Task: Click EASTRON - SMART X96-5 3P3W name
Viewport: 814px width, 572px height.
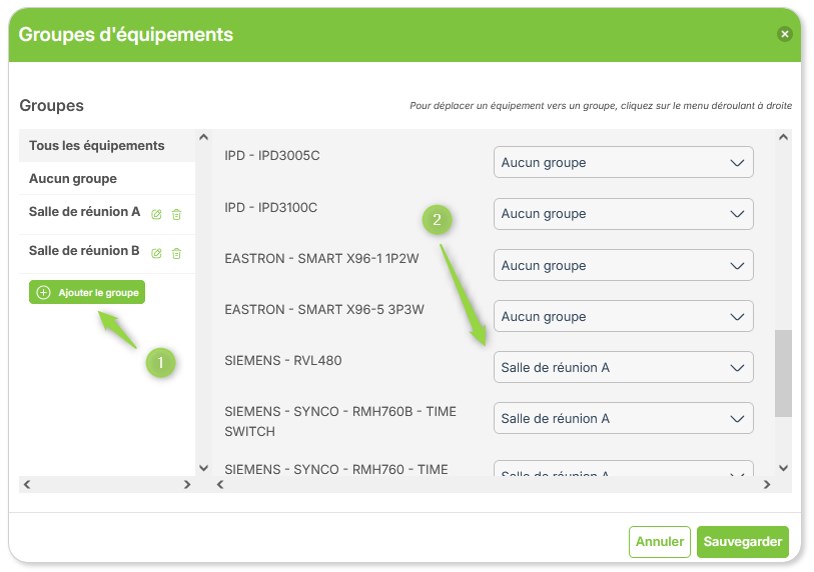Action: [324, 309]
